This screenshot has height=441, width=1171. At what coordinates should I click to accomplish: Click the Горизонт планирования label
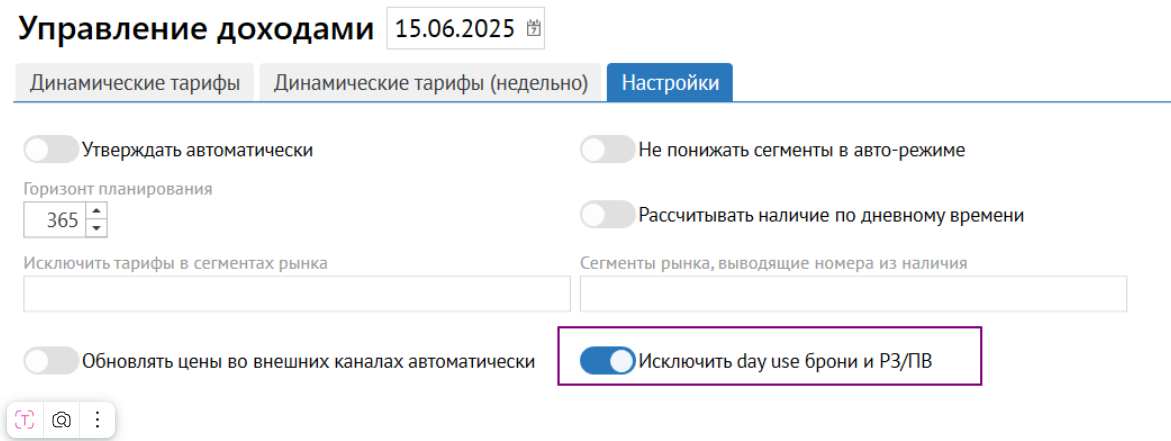pos(117,188)
